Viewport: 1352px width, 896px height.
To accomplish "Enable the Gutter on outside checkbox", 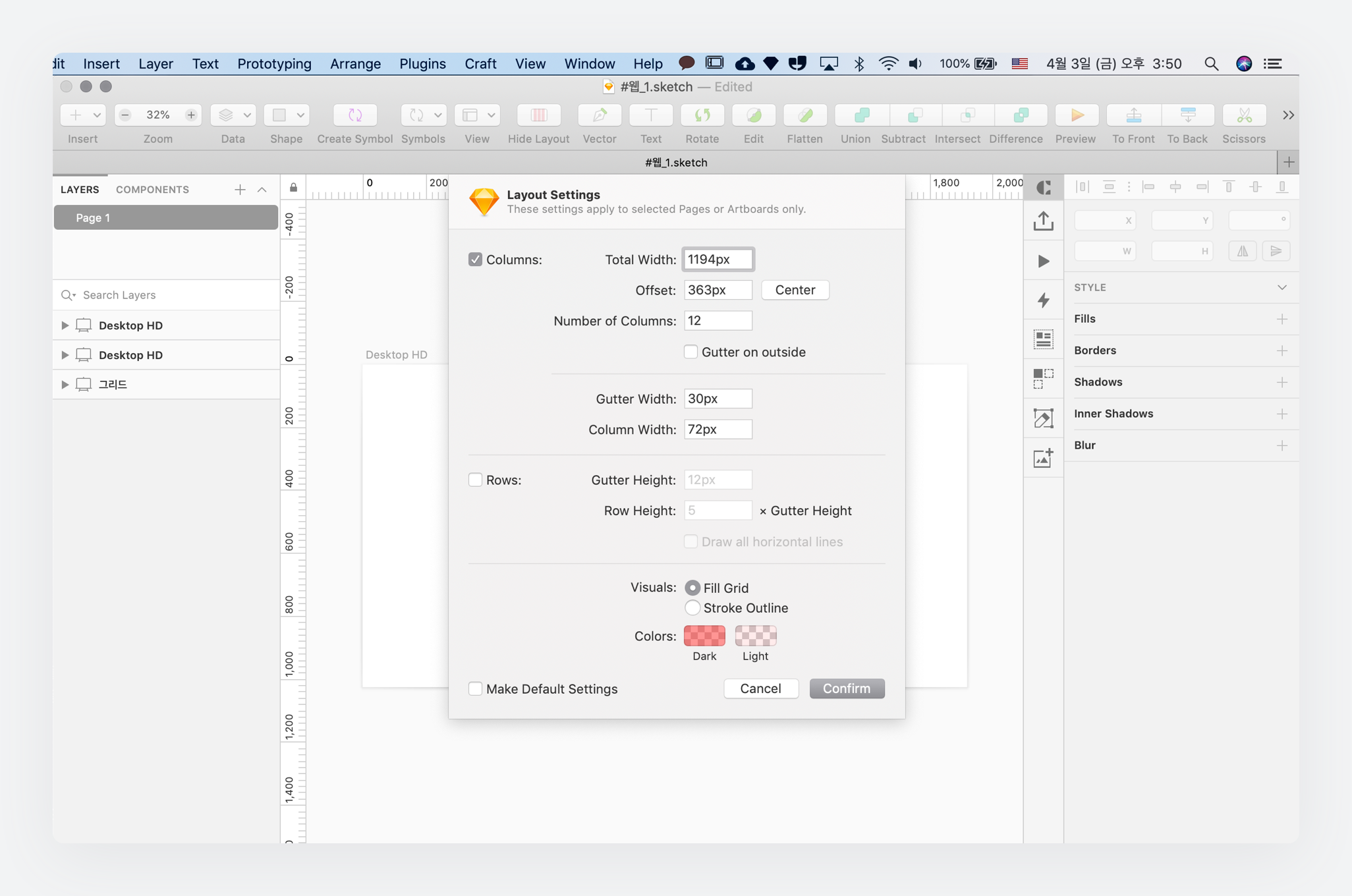I will click(x=690, y=352).
